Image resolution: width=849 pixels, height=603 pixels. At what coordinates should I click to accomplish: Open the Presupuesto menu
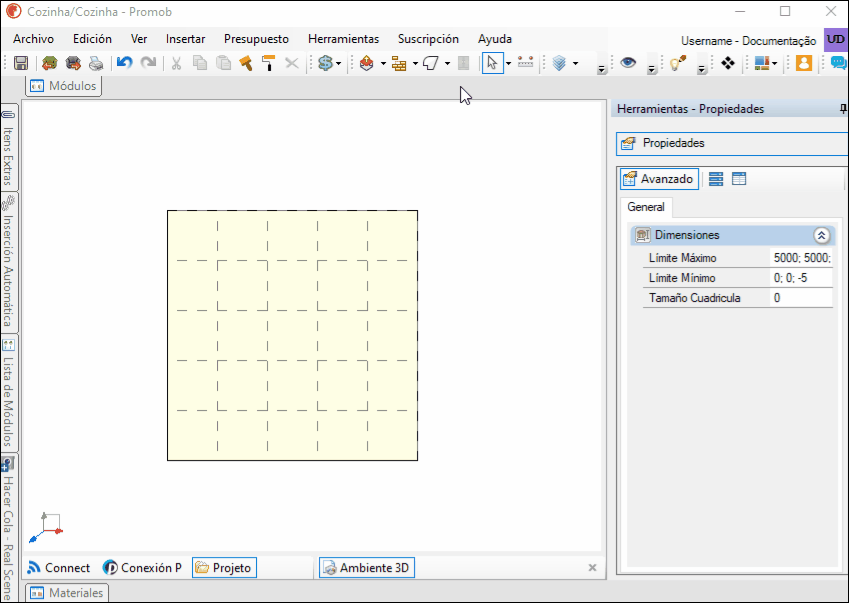click(x=256, y=39)
